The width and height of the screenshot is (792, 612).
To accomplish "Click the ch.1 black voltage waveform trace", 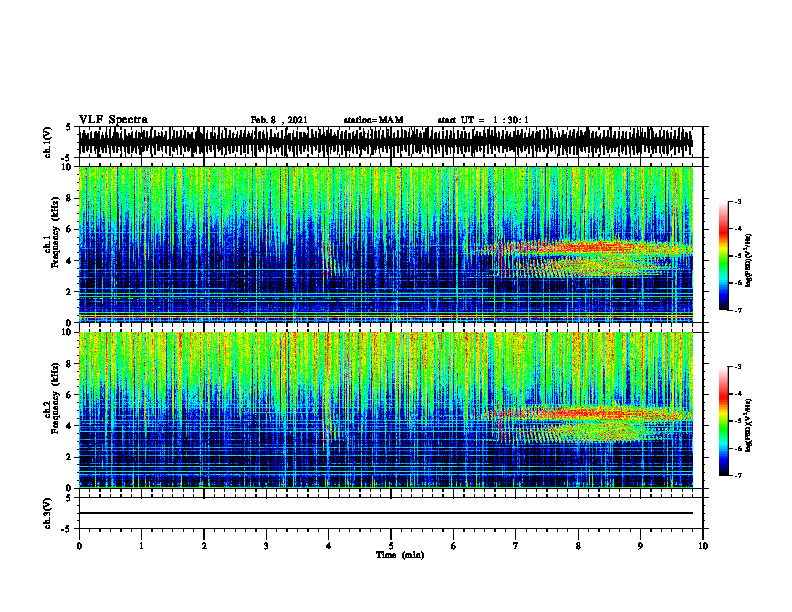I will click(x=386, y=142).
